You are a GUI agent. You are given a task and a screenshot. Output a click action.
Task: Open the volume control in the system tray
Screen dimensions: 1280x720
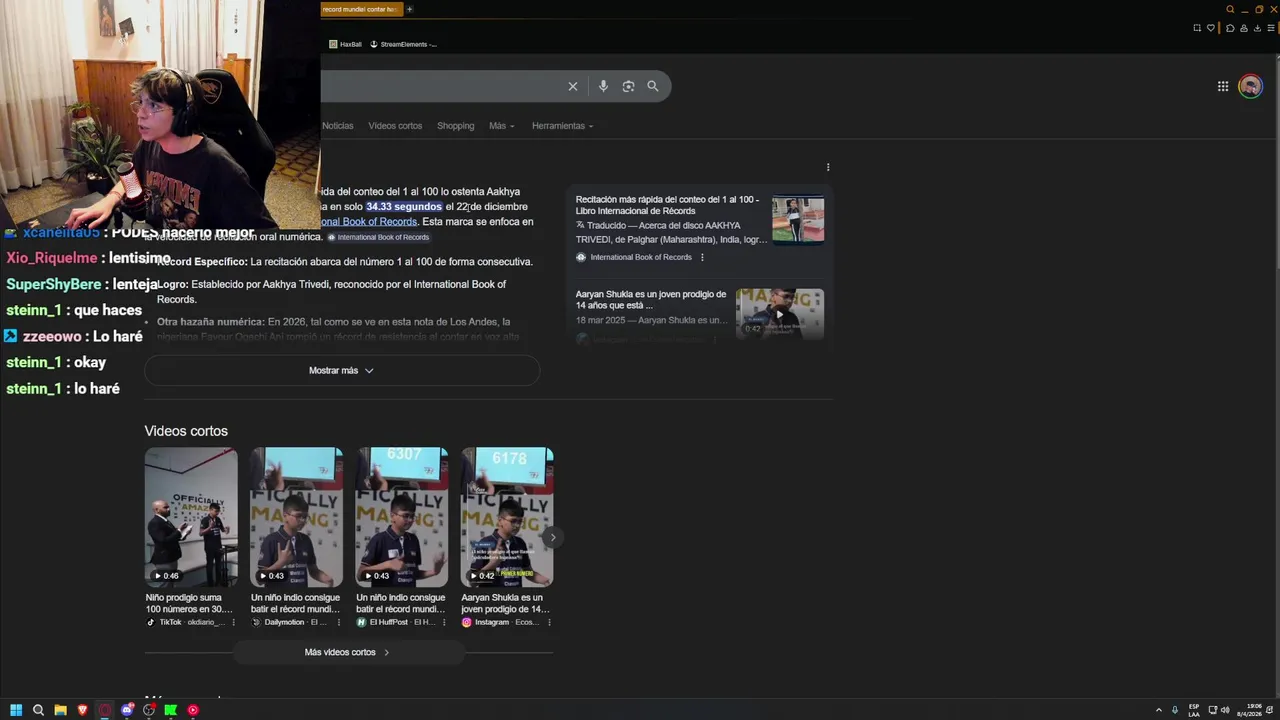1225,710
